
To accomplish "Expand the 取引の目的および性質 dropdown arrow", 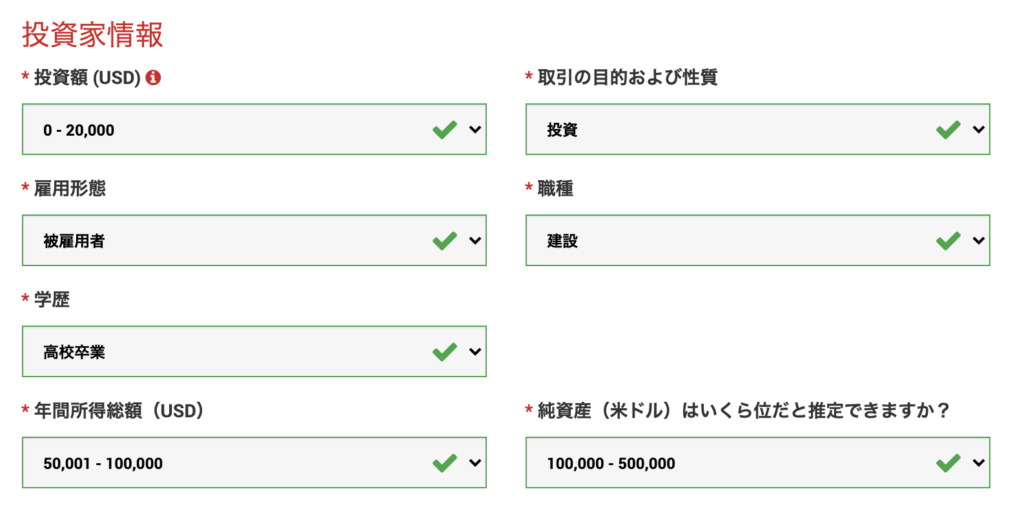I will pos(977,130).
